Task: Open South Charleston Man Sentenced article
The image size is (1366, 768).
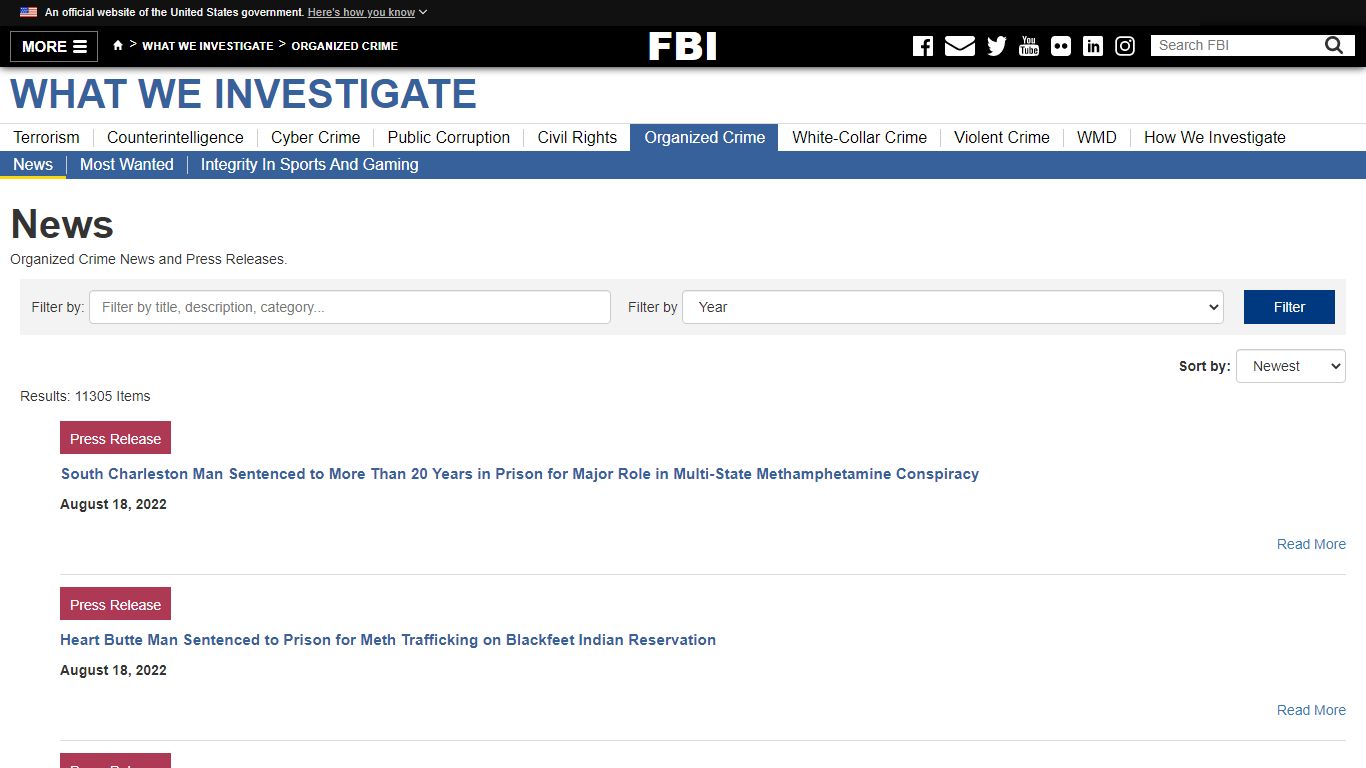Action: (519, 474)
